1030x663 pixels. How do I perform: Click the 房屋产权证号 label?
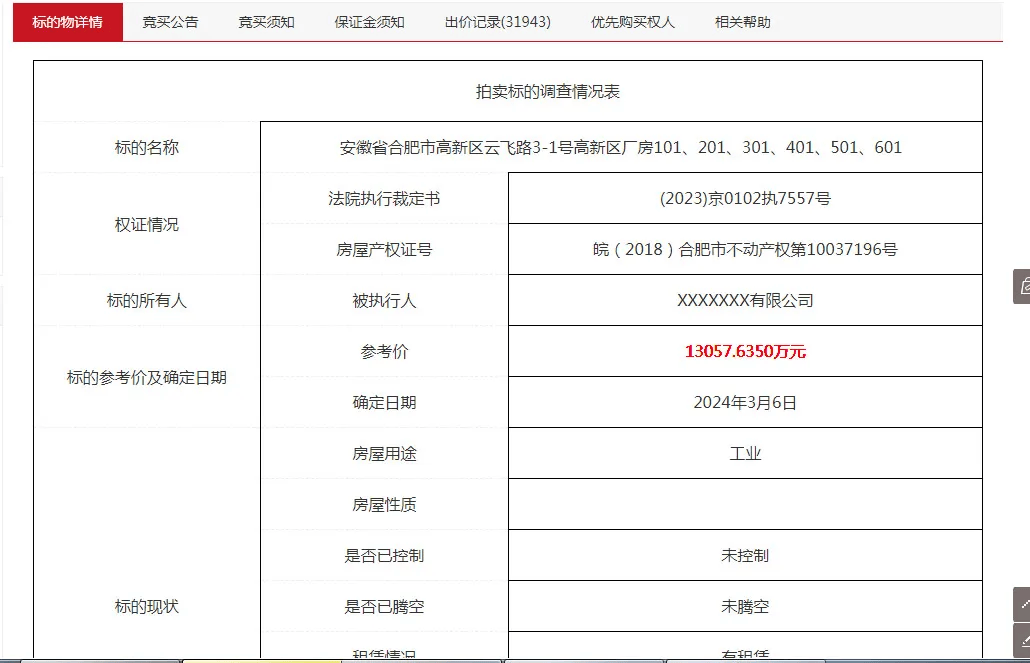pyautogui.click(x=384, y=250)
